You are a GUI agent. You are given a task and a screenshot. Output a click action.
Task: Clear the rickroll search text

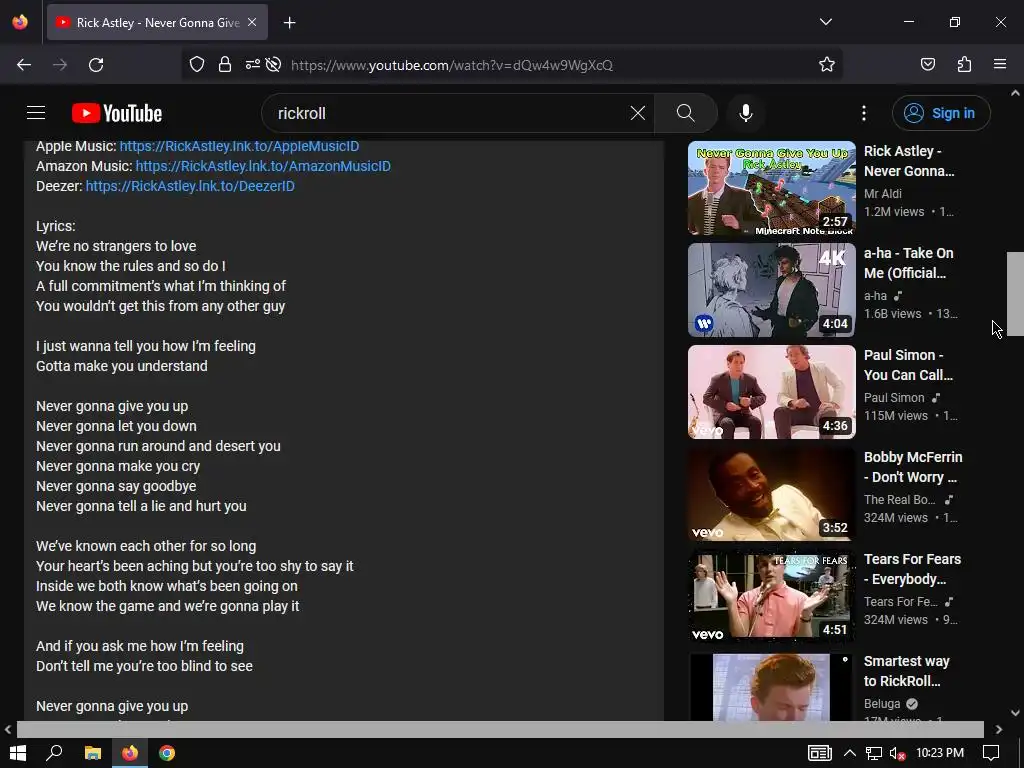(x=637, y=113)
